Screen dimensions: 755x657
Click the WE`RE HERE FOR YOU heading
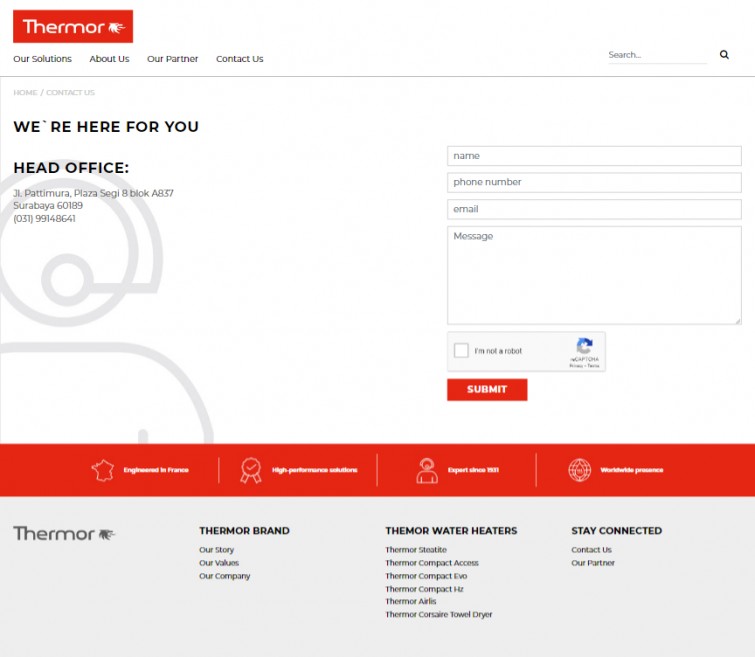coord(106,127)
